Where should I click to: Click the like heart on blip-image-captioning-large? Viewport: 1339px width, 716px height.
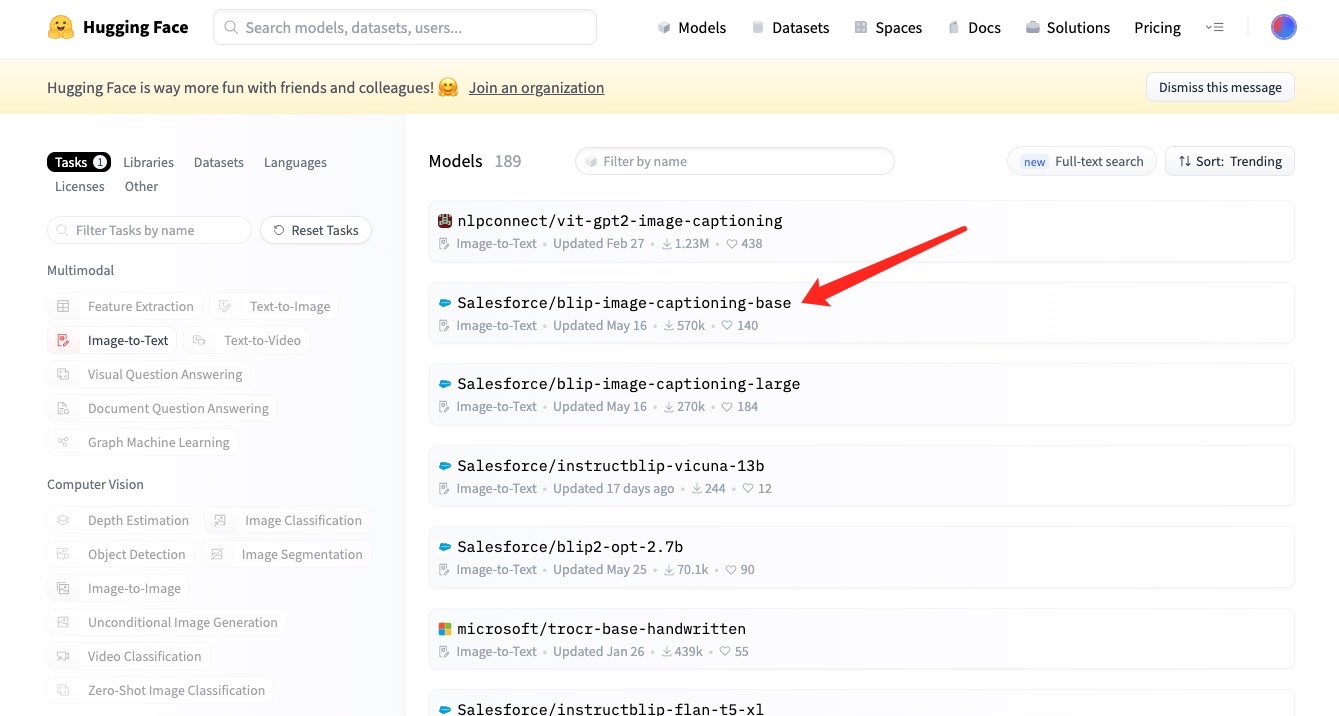pyautogui.click(x=727, y=407)
